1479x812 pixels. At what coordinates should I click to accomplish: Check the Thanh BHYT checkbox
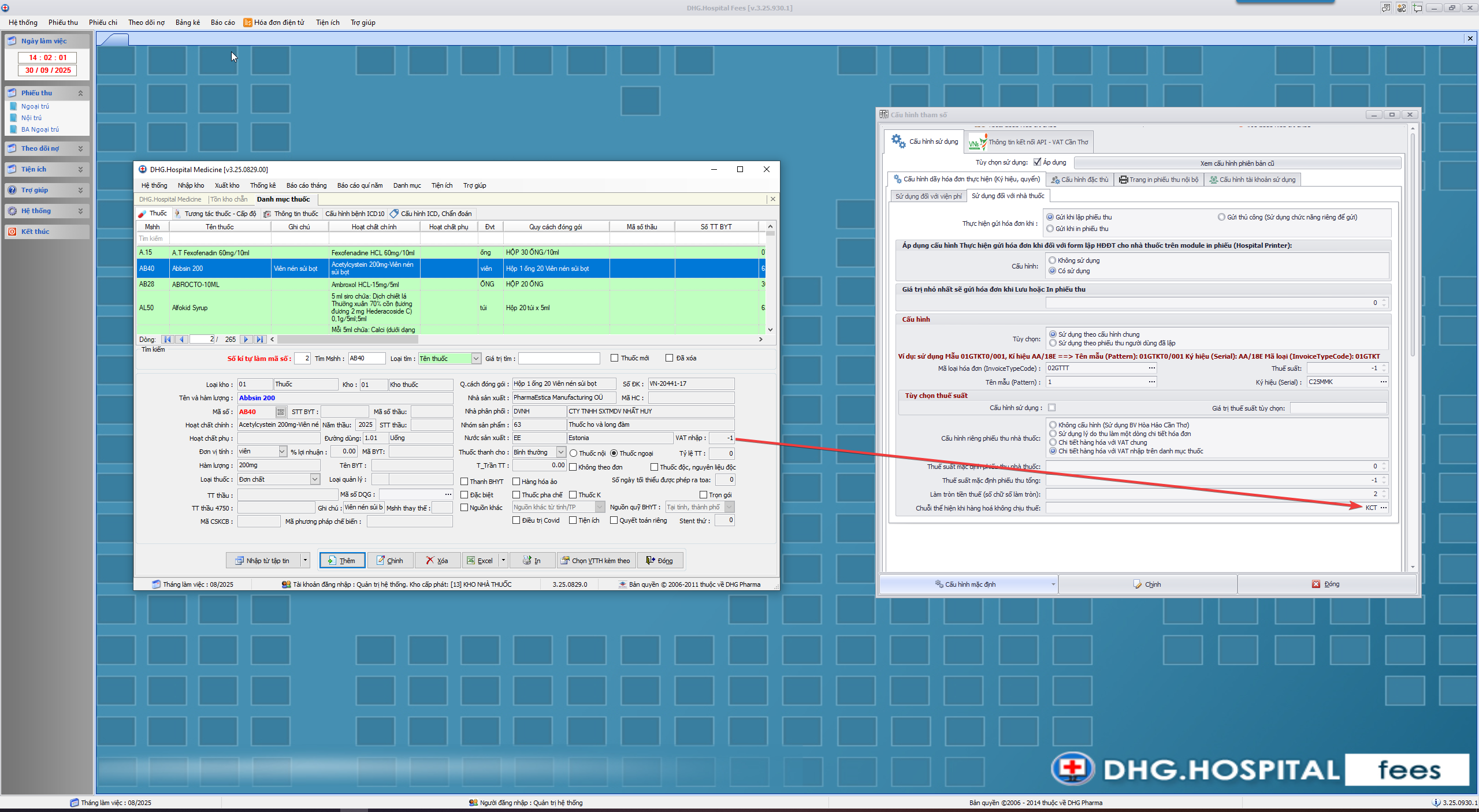pyautogui.click(x=464, y=481)
